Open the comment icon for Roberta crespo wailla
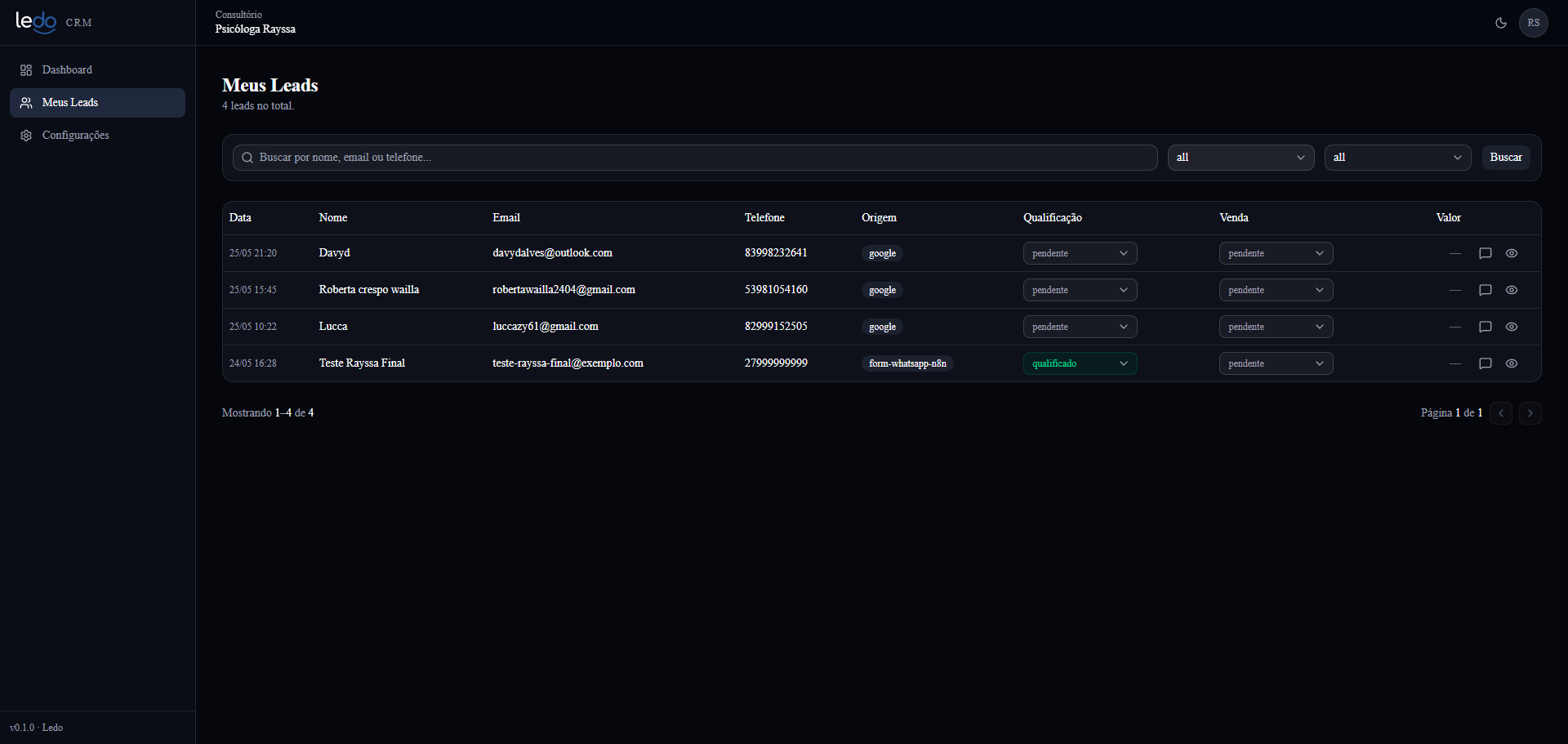This screenshot has height=744, width=1568. (x=1486, y=290)
